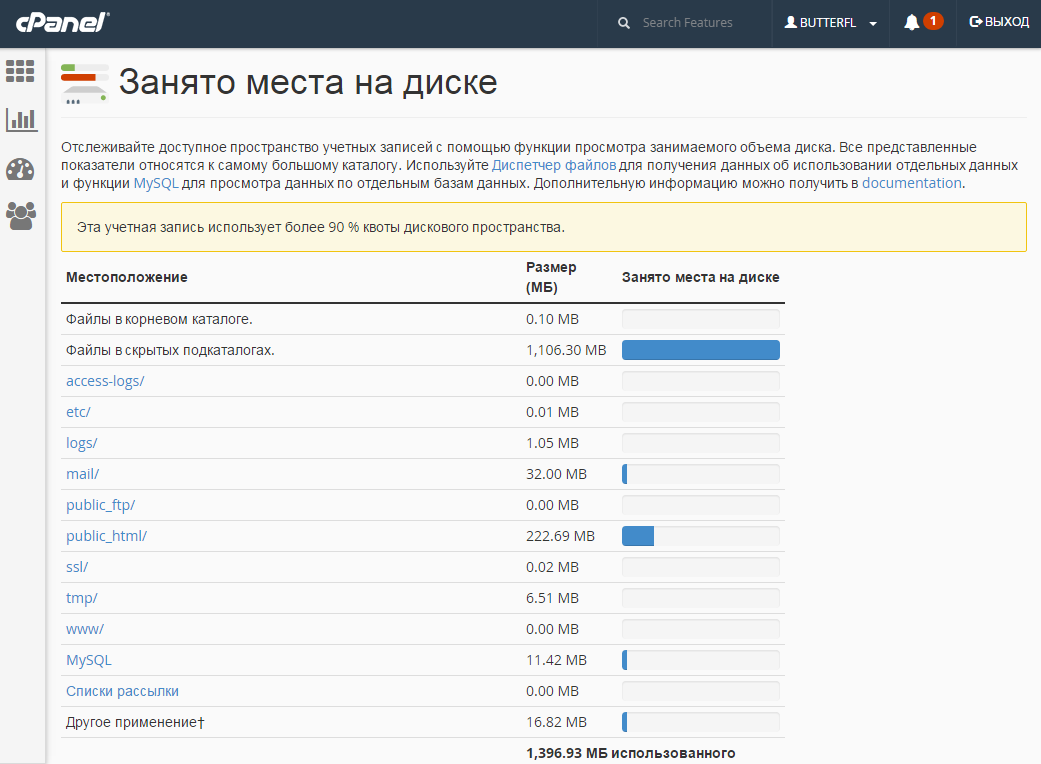Open the MySQL link in description text
Screen dimensions: 1041x764
155,183
